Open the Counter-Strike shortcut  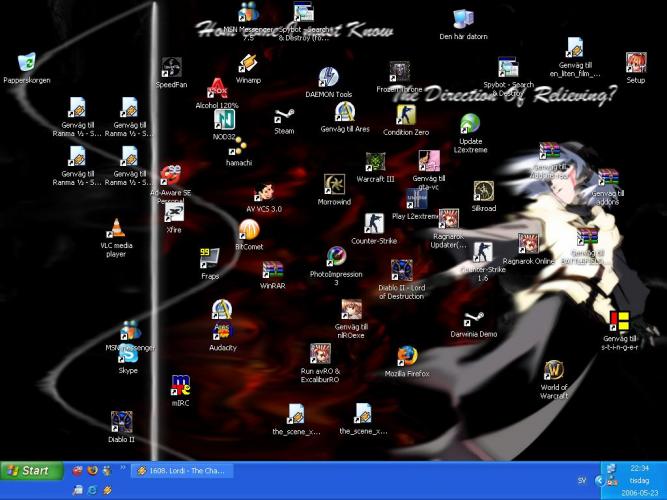coord(373,224)
